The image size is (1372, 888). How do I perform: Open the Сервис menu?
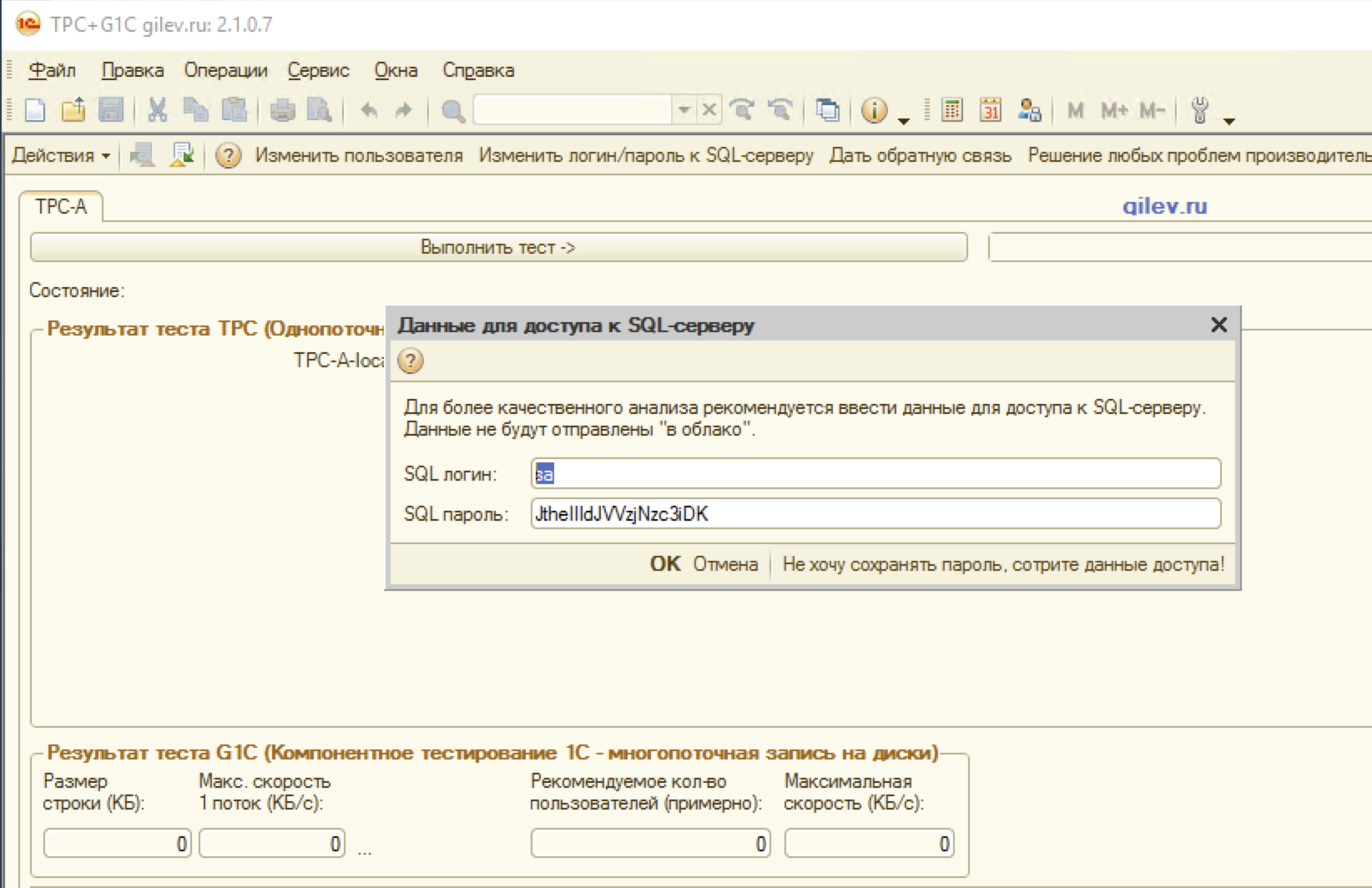point(319,71)
